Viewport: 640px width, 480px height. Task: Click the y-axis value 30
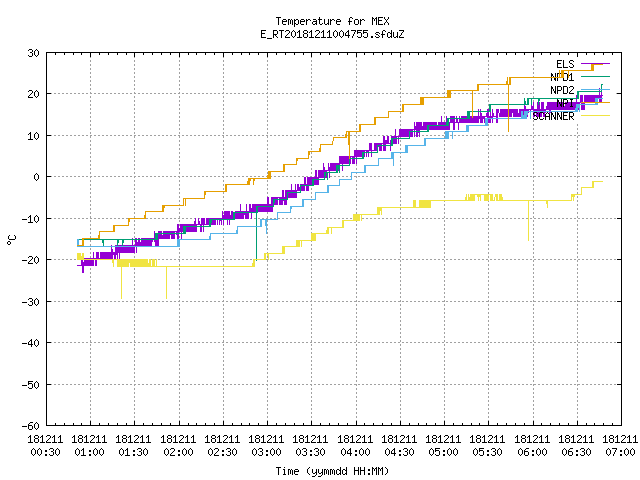(33, 53)
